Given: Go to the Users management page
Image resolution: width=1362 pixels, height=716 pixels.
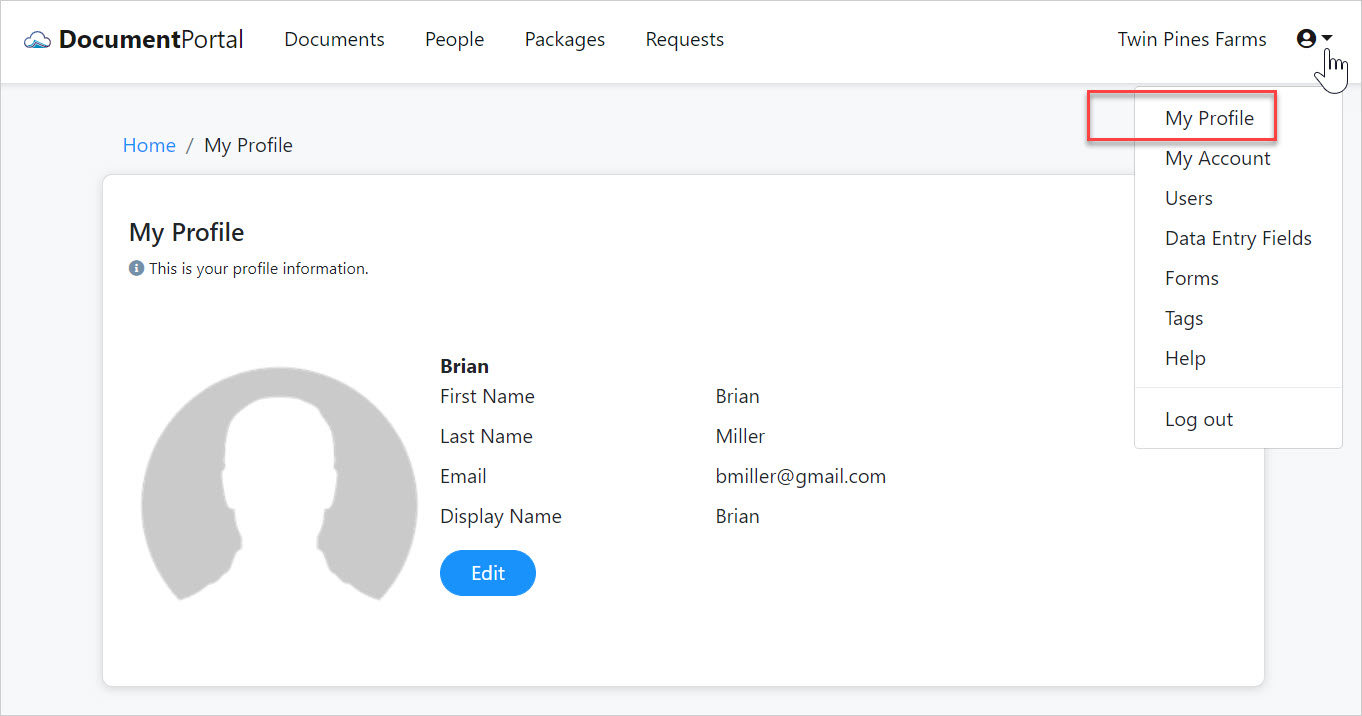Looking at the screenshot, I should (1188, 198).
